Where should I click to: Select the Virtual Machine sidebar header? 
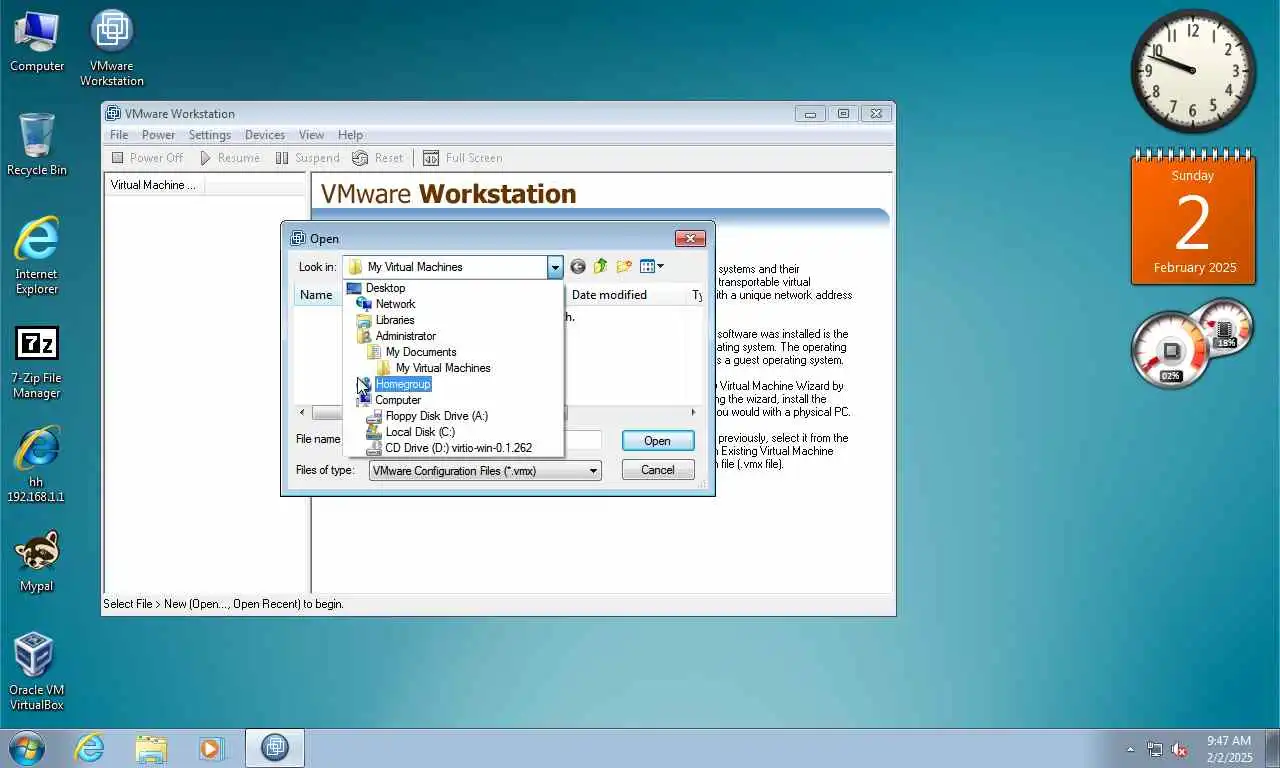click(153, 185)
